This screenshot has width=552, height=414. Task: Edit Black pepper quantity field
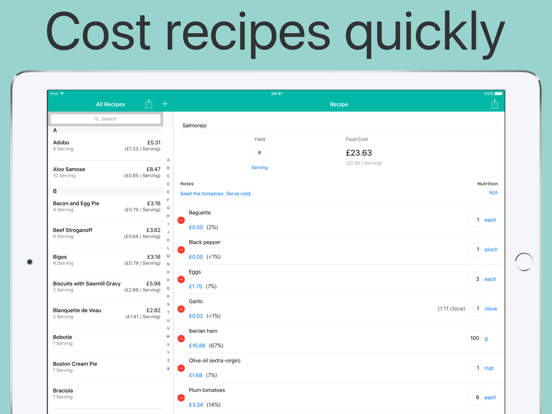click(x=474, y=250)
